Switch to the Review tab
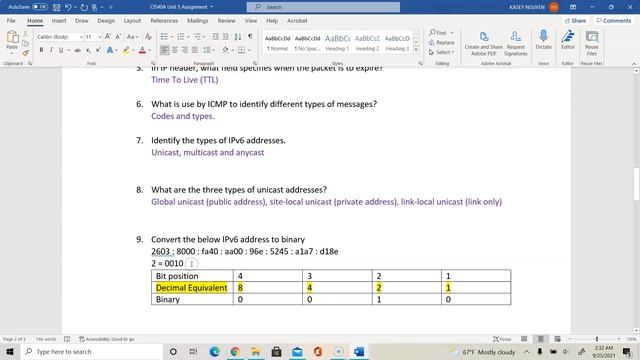Screen dimensions: 640x360 click(x=226, y=20)
